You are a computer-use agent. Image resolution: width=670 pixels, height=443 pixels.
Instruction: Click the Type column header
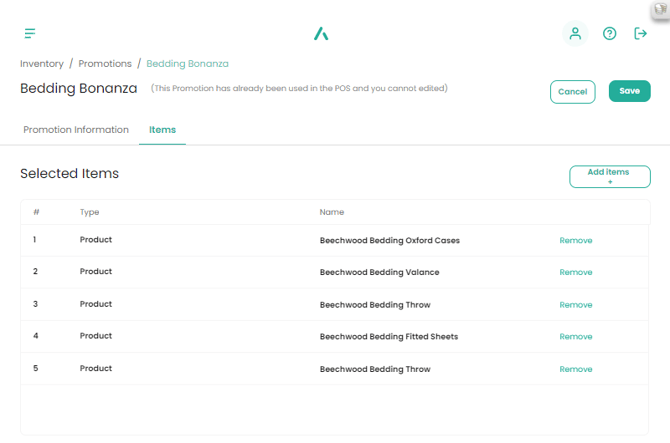tap(90, 212)
